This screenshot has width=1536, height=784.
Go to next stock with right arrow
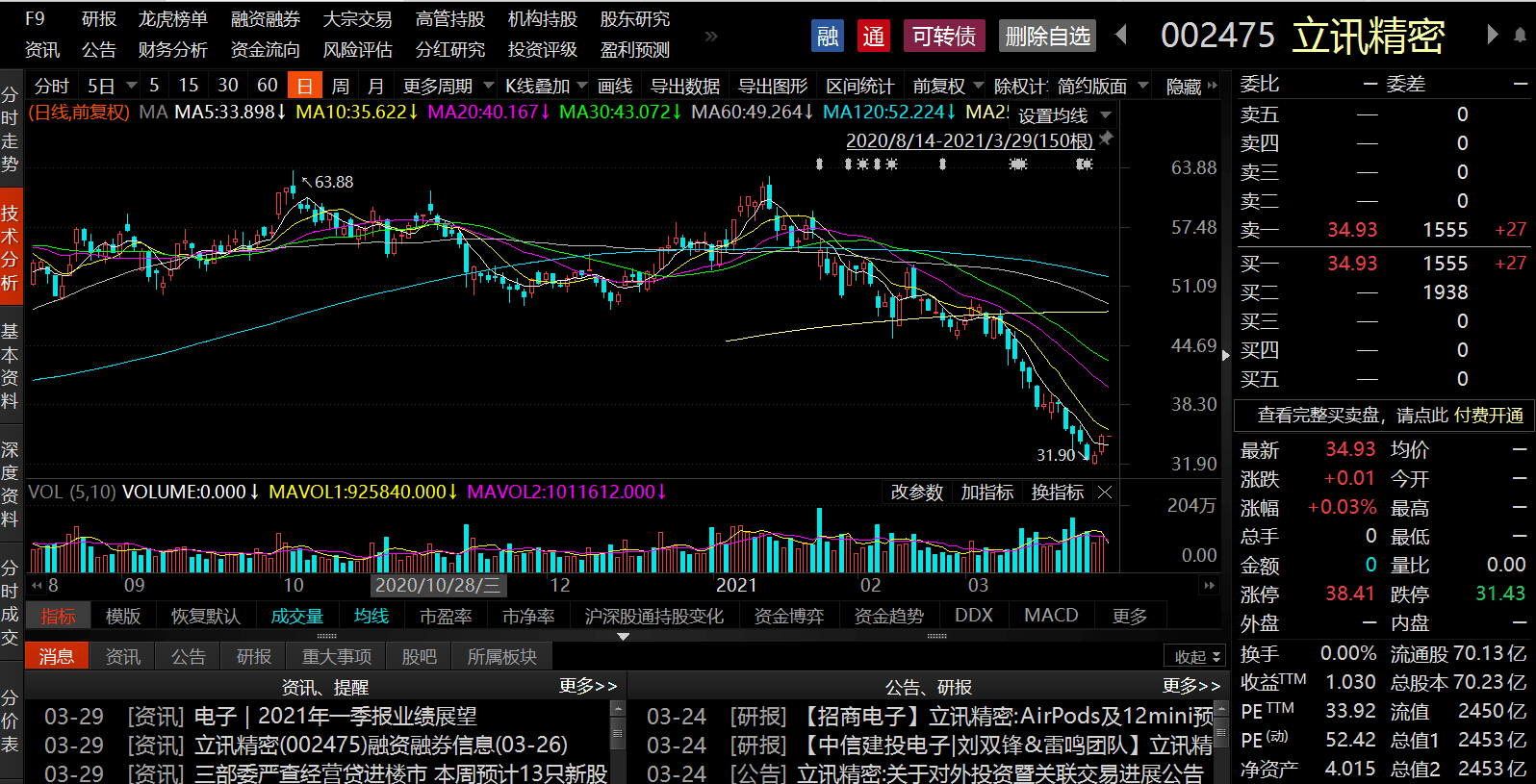pyautogui.click(x=1493, y=35)
